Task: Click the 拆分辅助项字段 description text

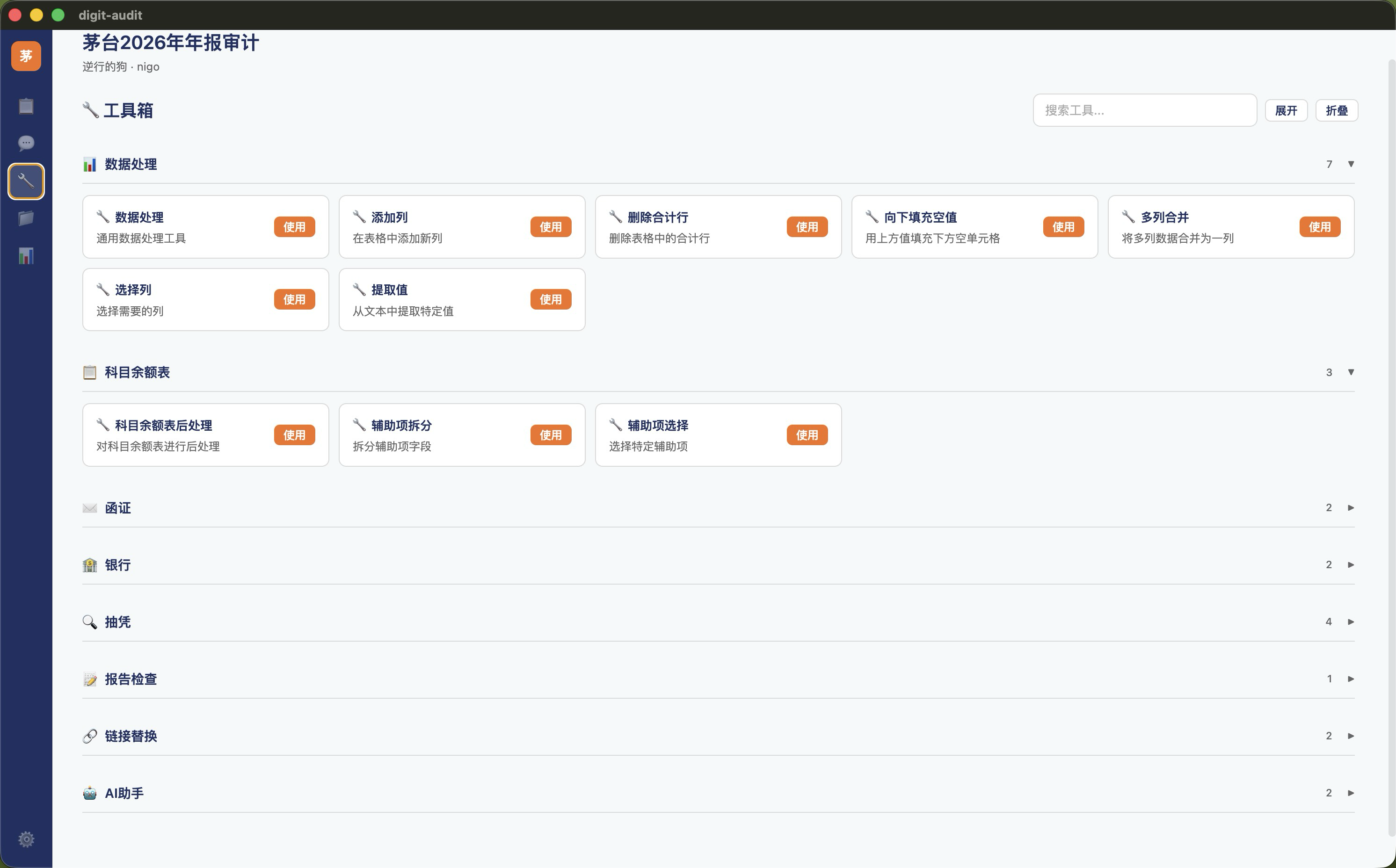Action: 392,447
